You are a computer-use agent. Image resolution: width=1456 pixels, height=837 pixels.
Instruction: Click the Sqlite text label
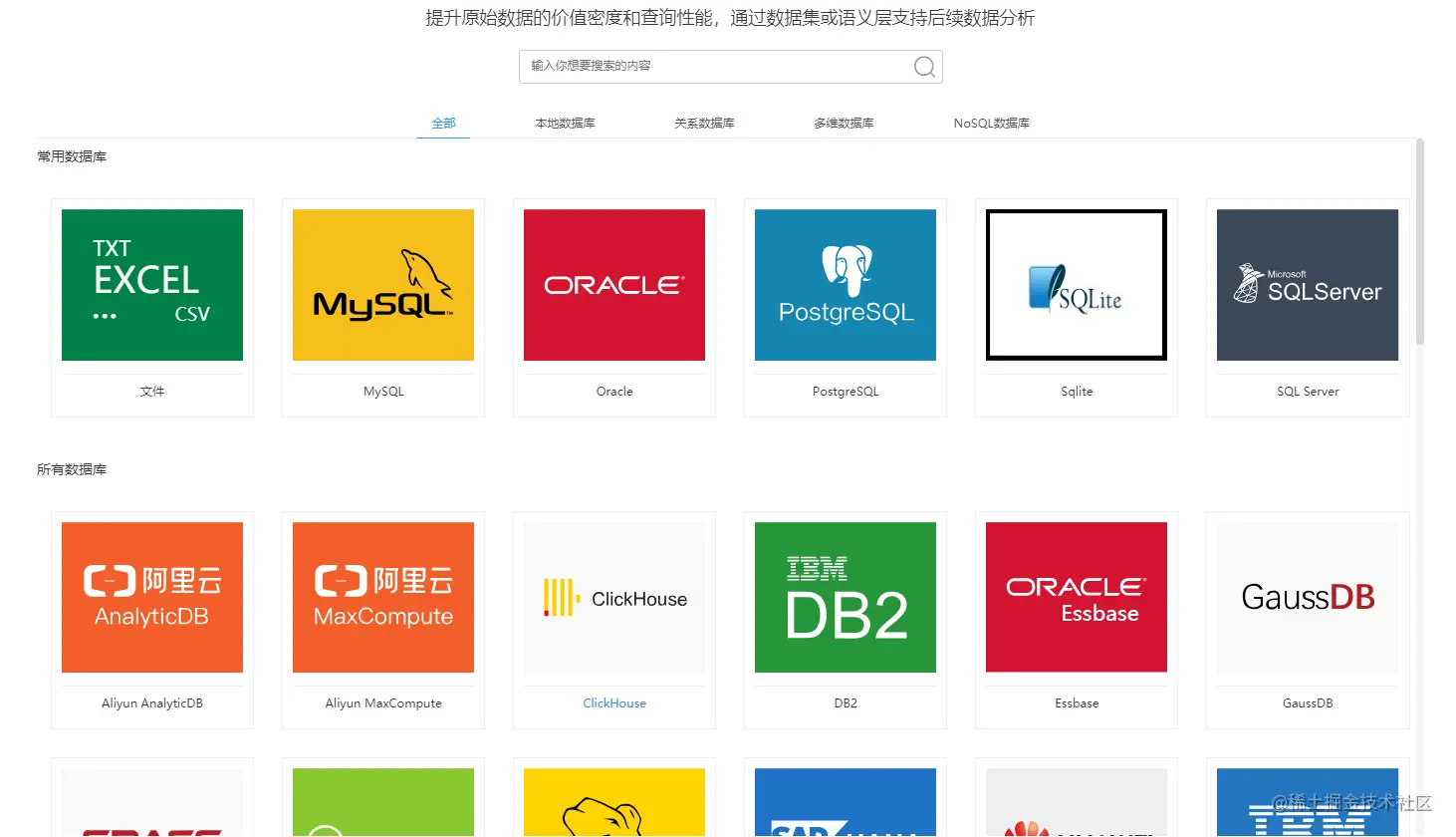(1077, 392)
